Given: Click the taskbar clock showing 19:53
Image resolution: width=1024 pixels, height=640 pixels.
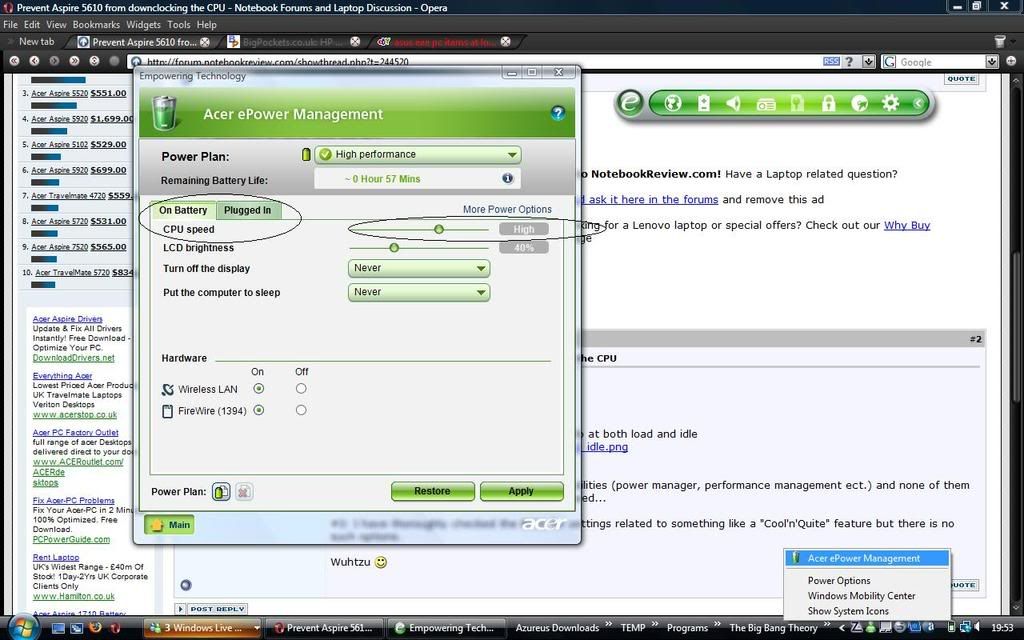Looking at the screenshot, I should (1002, 628).
